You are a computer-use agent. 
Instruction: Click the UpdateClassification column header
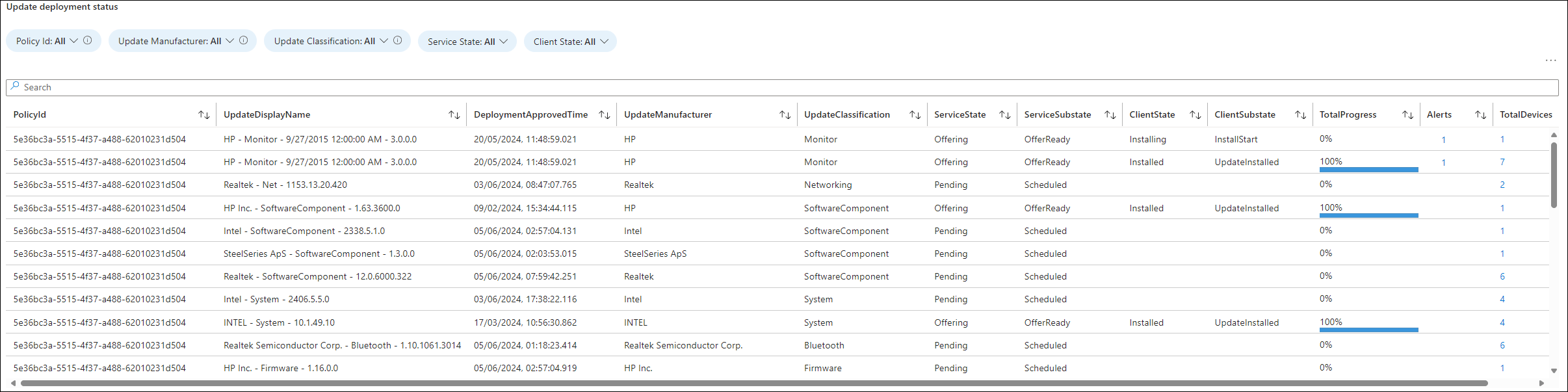846,114
